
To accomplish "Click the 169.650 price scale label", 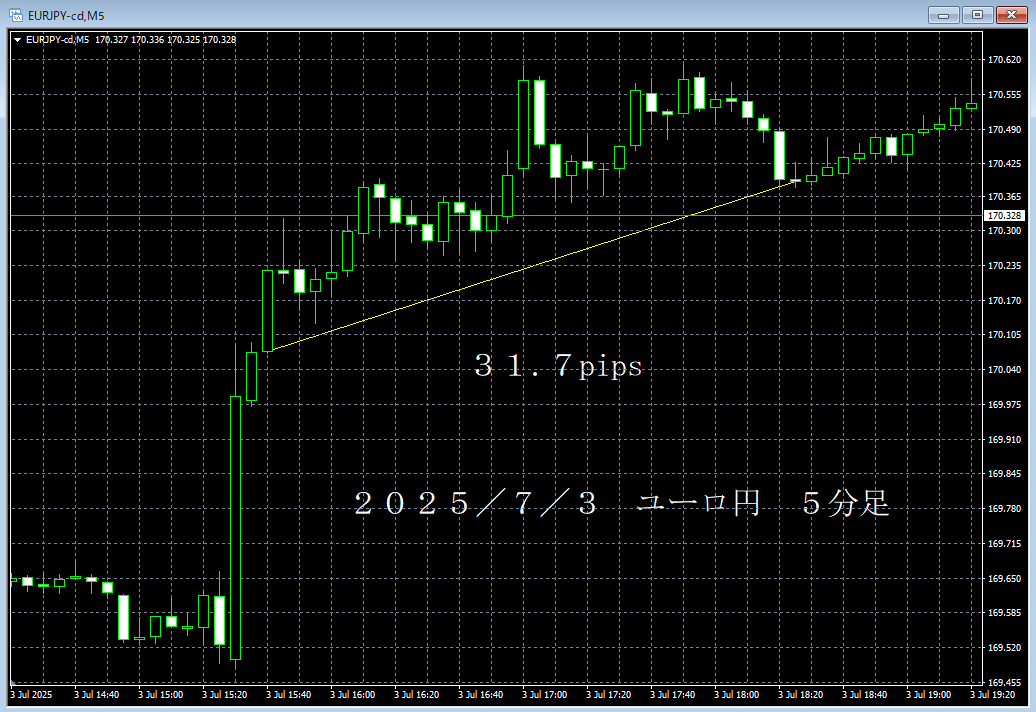I will coord(1004,578).
